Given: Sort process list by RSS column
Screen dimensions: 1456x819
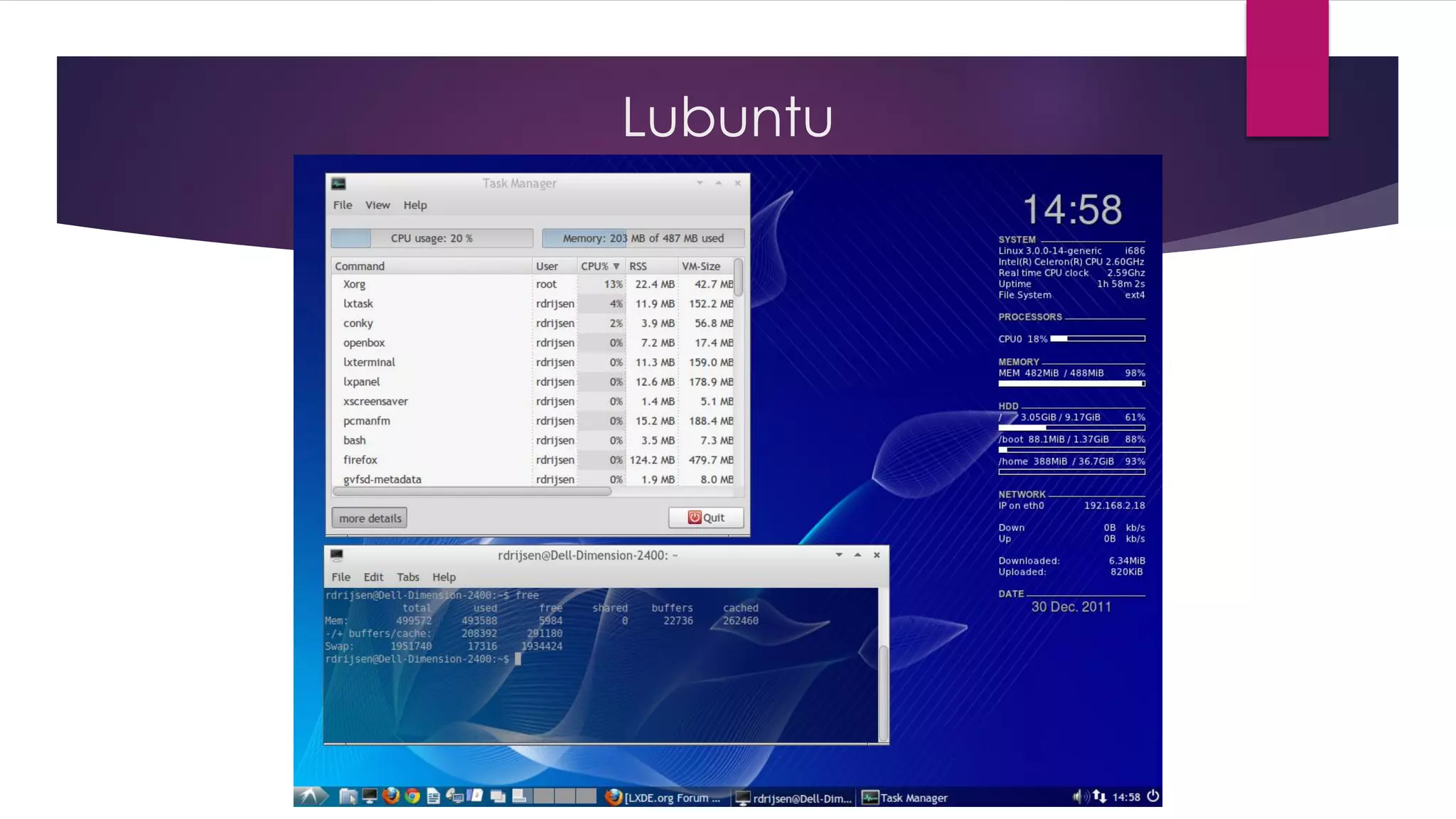Looking at the screenshot, I should coord(651,266).
